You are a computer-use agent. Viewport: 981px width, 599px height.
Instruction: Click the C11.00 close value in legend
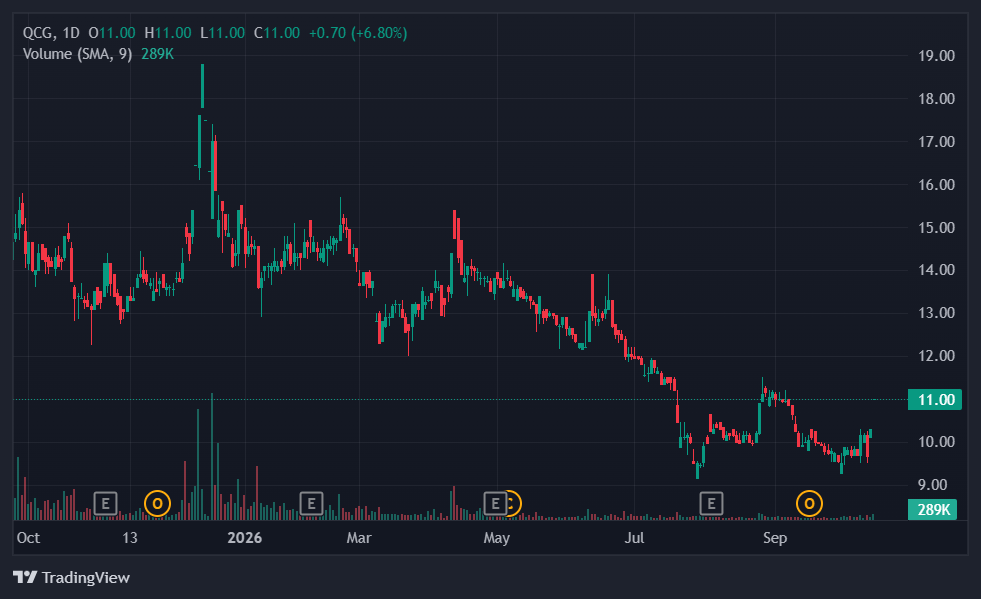coord(277,33)
